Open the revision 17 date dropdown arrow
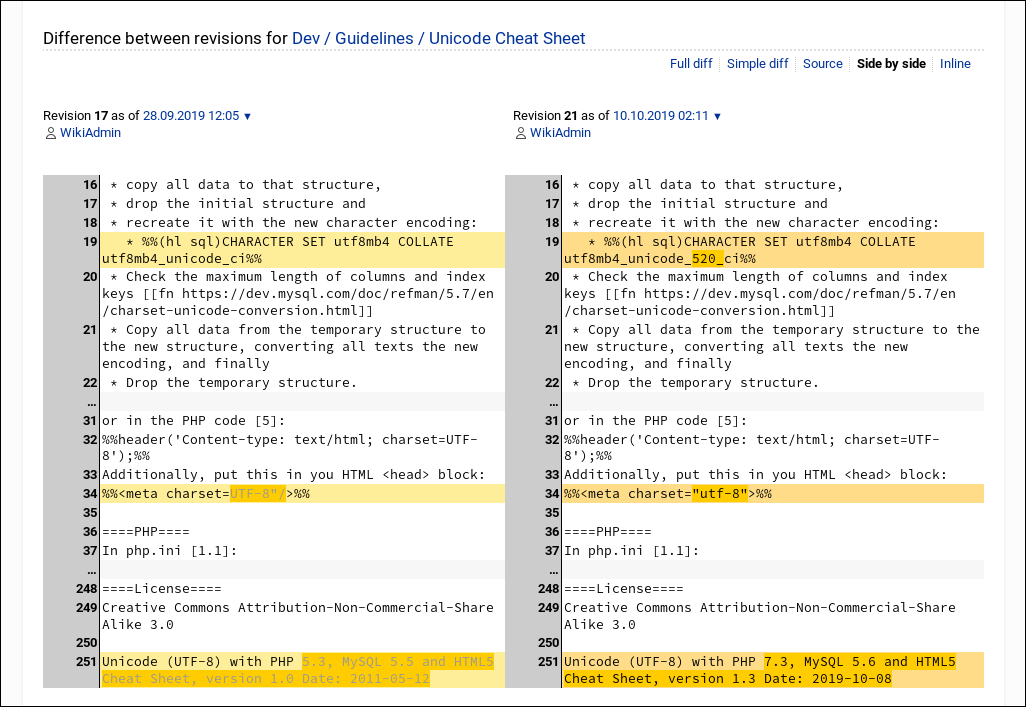 (247, 115)
